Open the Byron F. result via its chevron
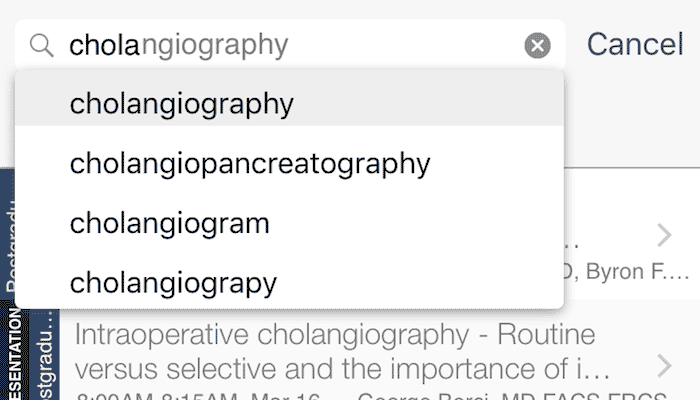700x400 pixels. (x=665, y=235)
